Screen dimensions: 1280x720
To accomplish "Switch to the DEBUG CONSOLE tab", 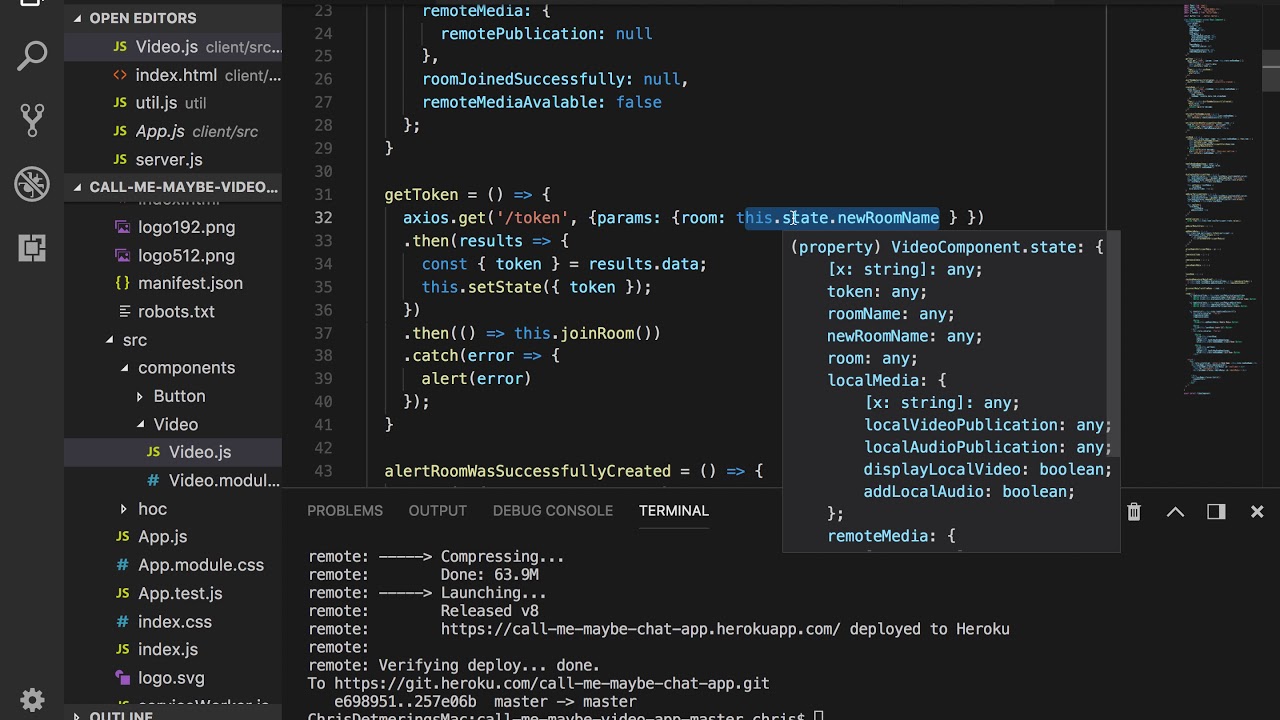I will point(552,511).
